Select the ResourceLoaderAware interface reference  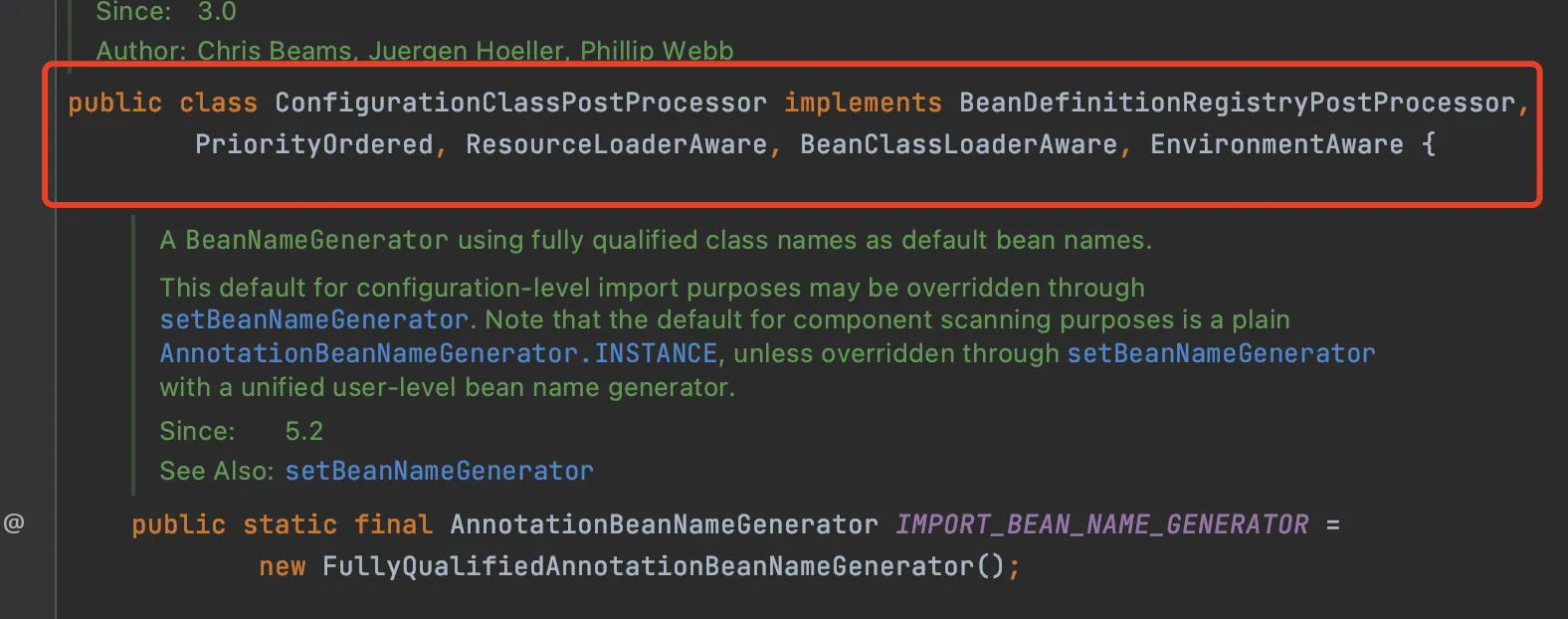(x=616, y=144)
